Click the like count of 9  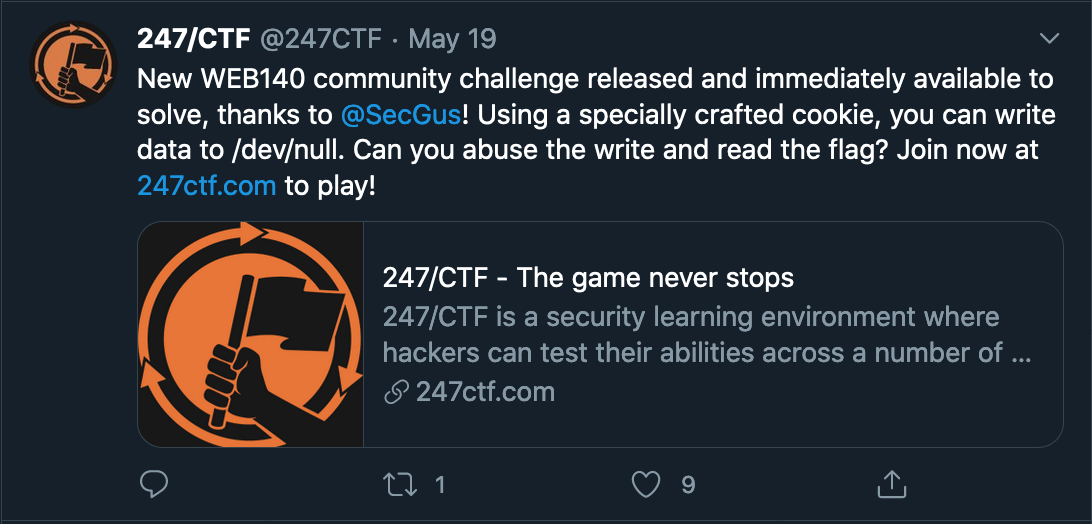click(688, 485)
